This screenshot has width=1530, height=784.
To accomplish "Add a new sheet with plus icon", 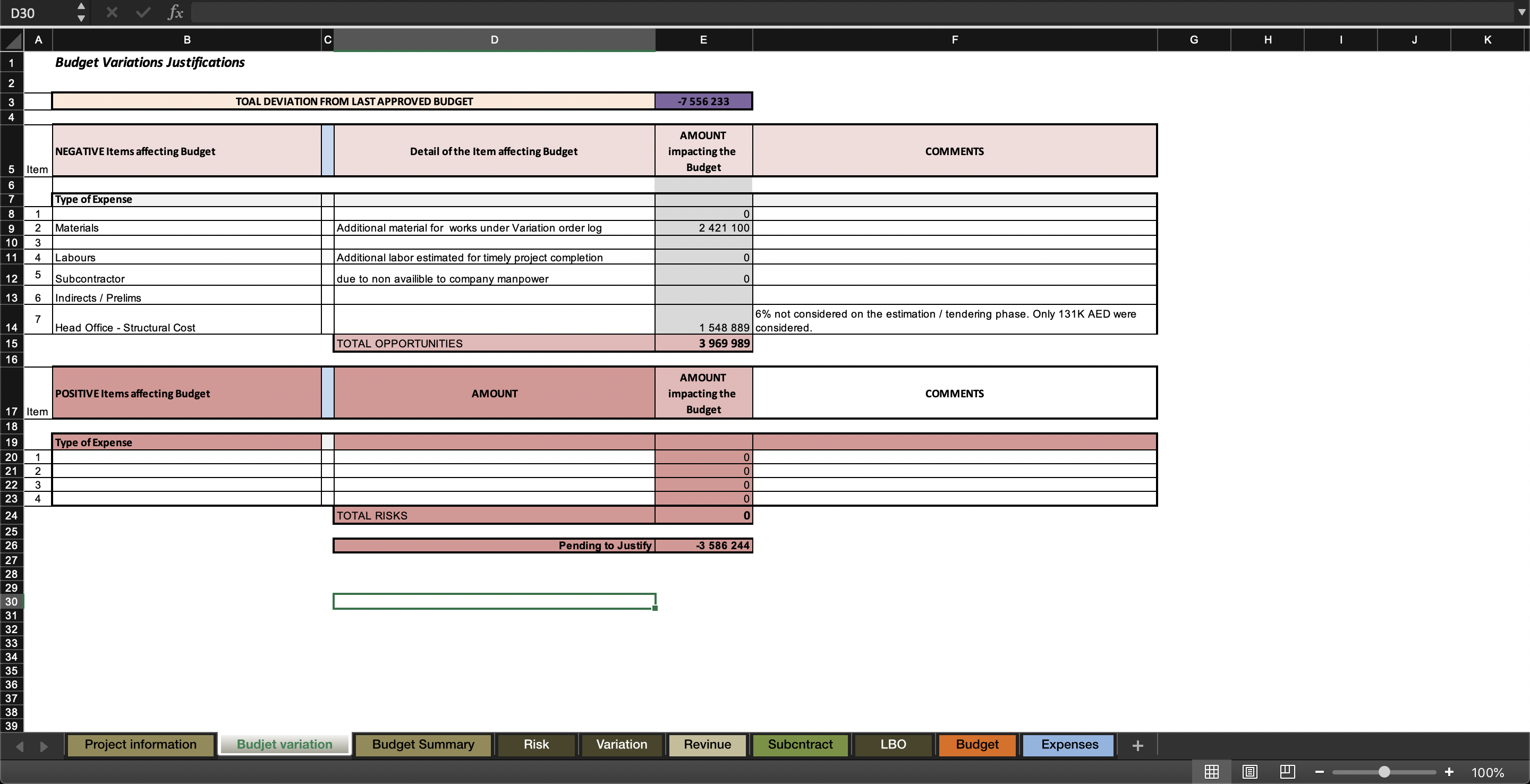I will point(1137,745).
